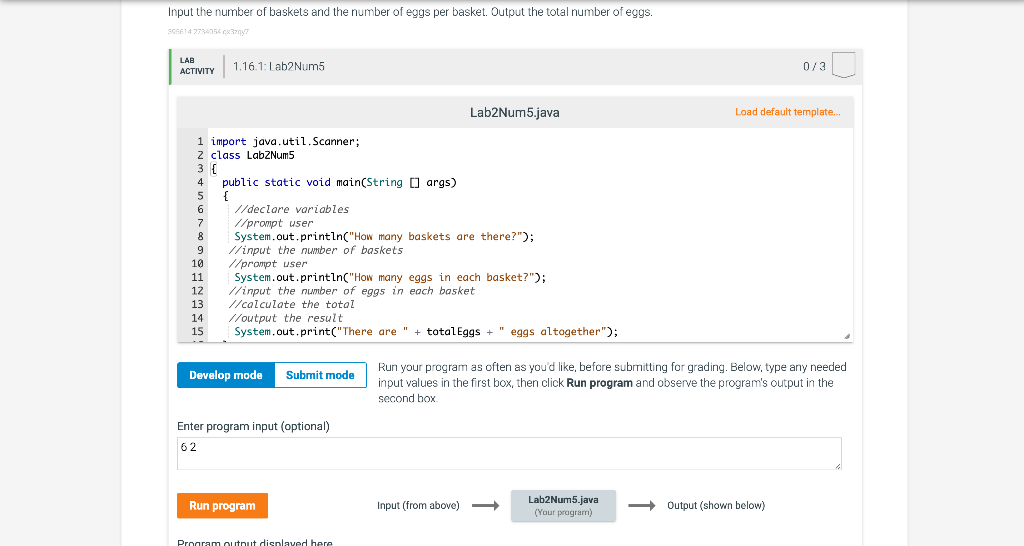
Task: Click the //prompt user comment on line 10
Action: 268,264
